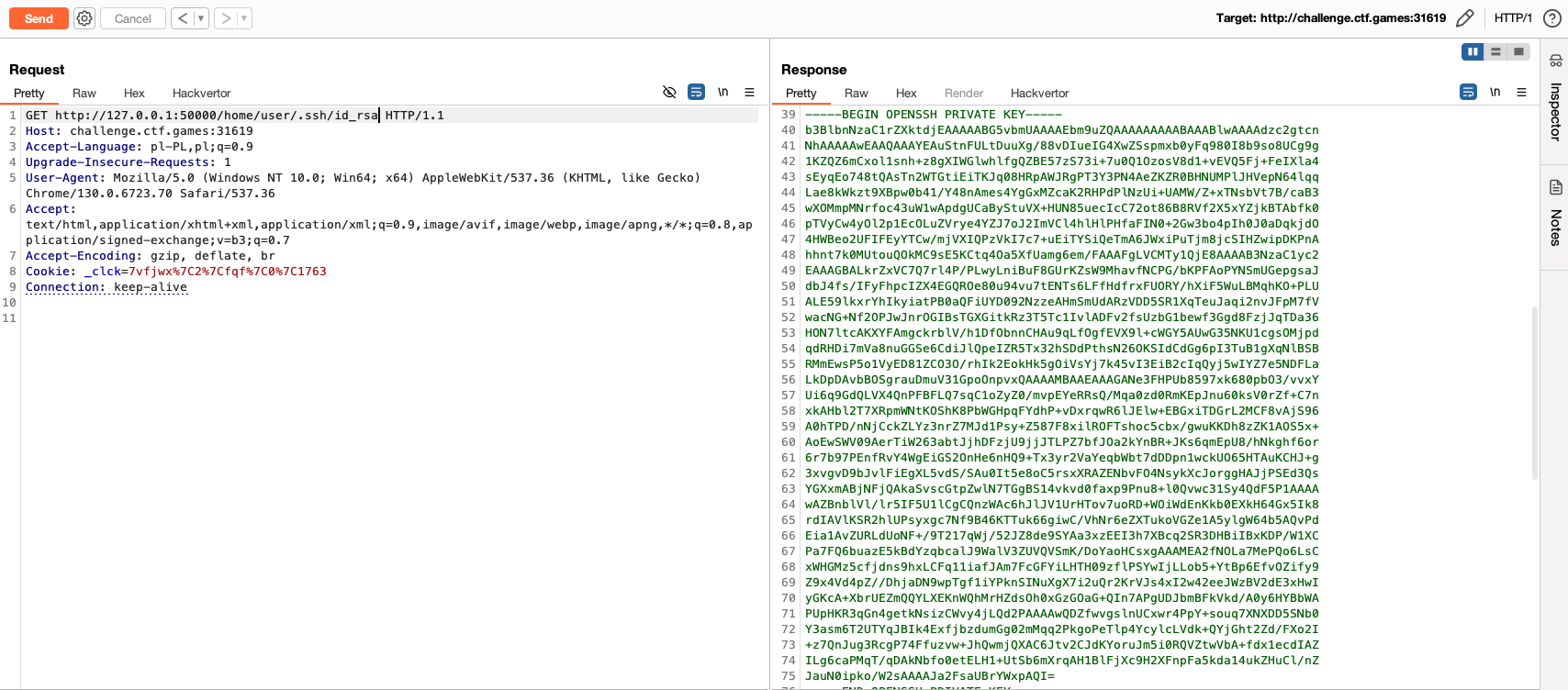The height and width of the screenshot is (690, 1568).
Task: Click the Accept-Language header line
Action: point(140,147)
